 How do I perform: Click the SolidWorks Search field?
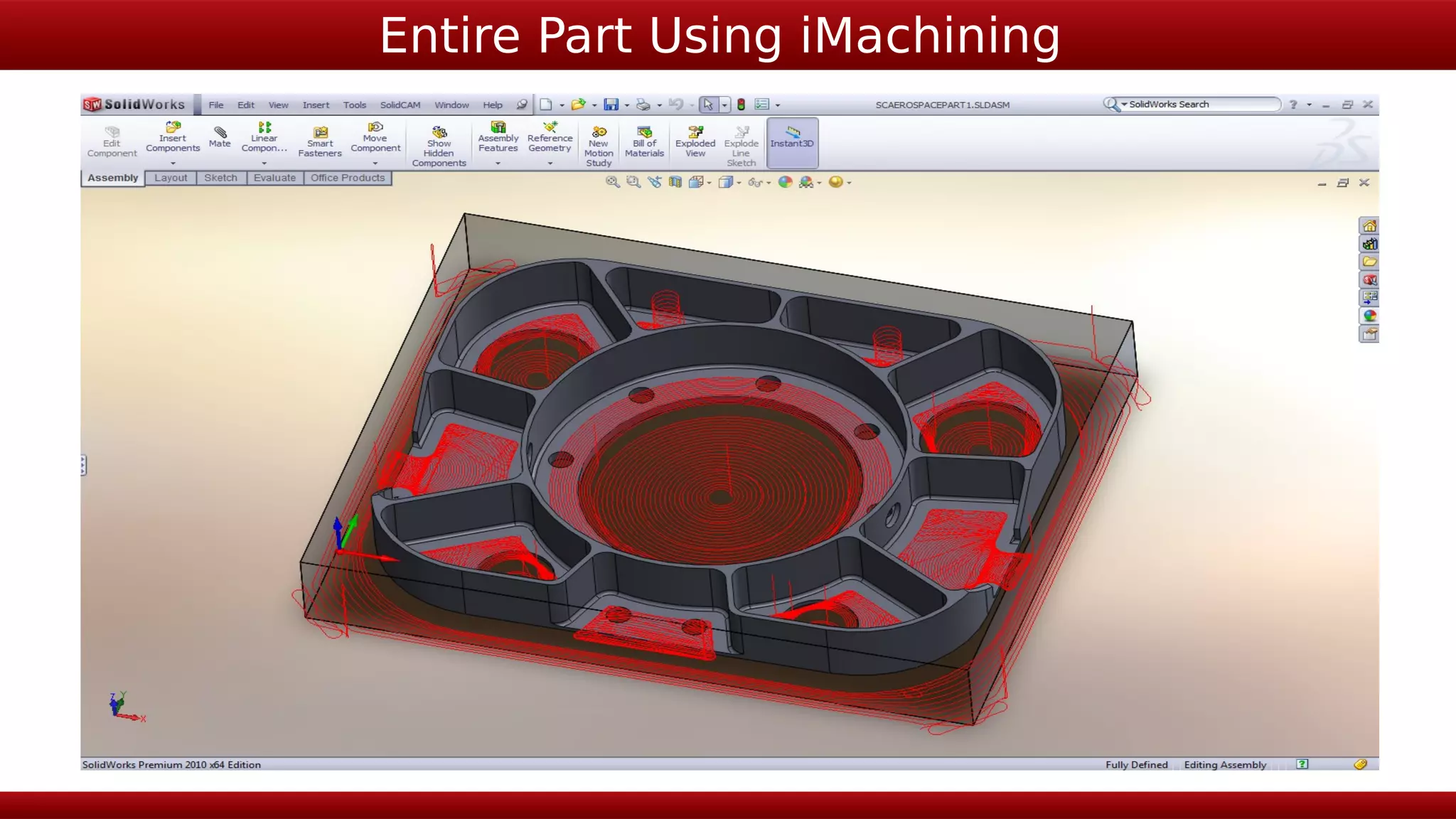pyautogui.click(x=1201, y=105)
